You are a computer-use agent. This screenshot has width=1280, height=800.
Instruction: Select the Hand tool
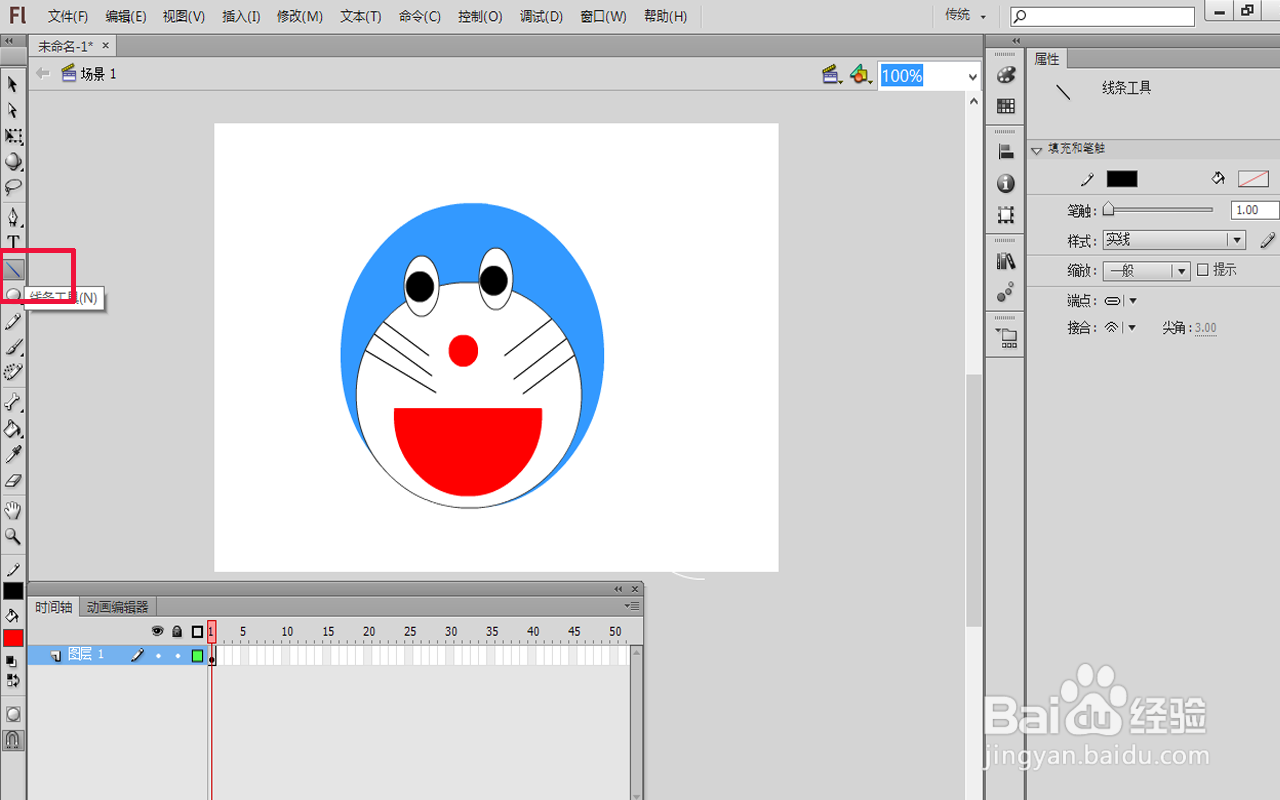13,510
